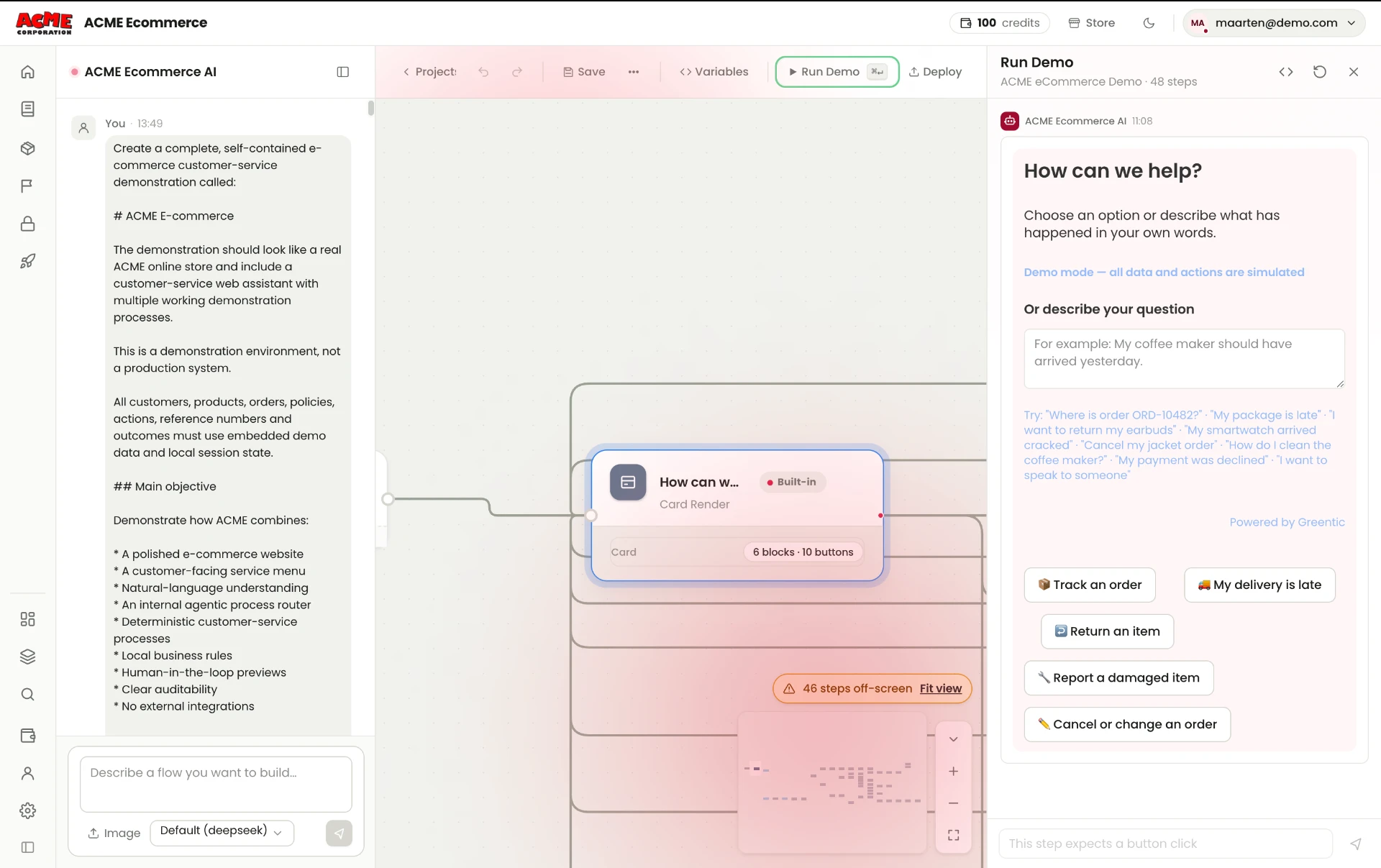Screen dimensions: 1381x868
Task: Open the Store link
Action: point(1092,23)
